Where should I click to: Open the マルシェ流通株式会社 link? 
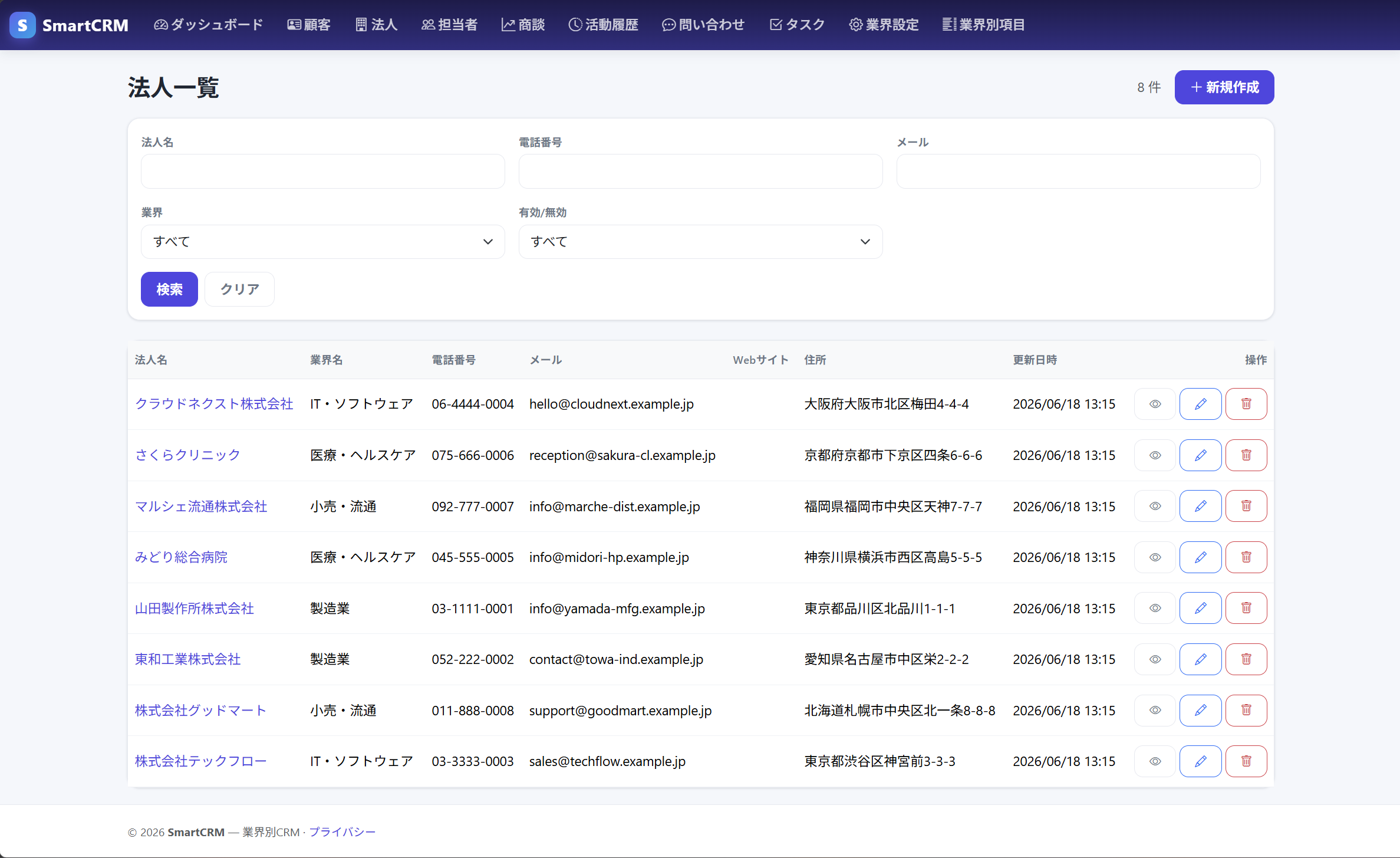coord(201,507)
